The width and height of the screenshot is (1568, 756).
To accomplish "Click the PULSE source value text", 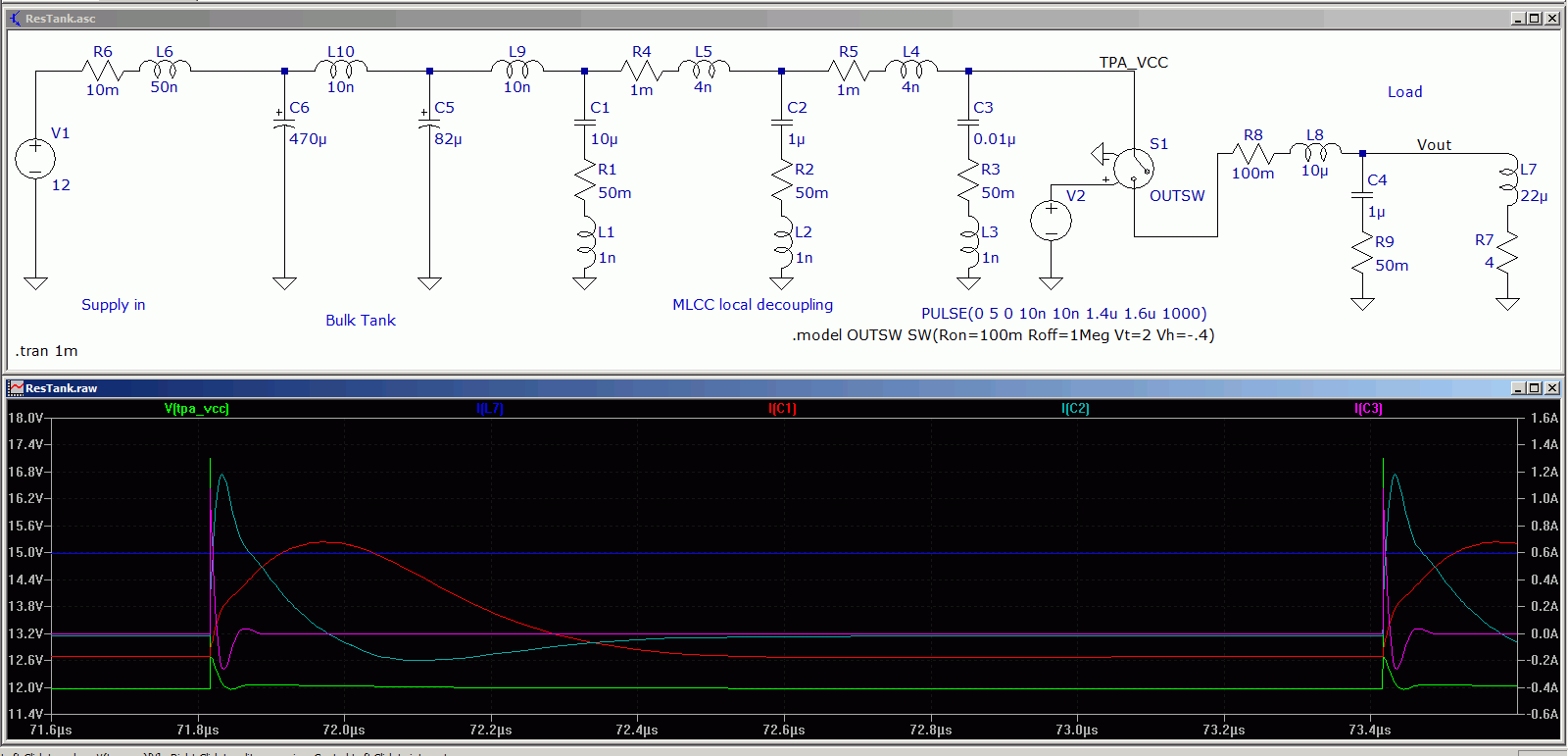I will click(x=1063, y=314).
